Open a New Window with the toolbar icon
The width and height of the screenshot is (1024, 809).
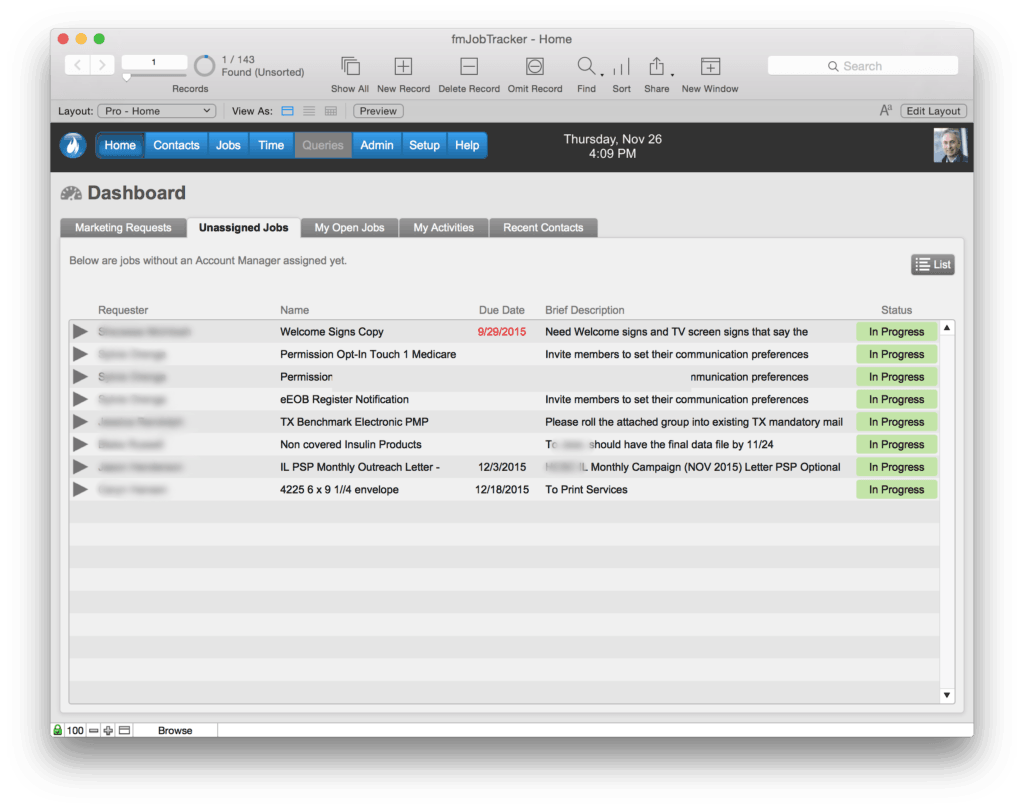coord(710,65)
